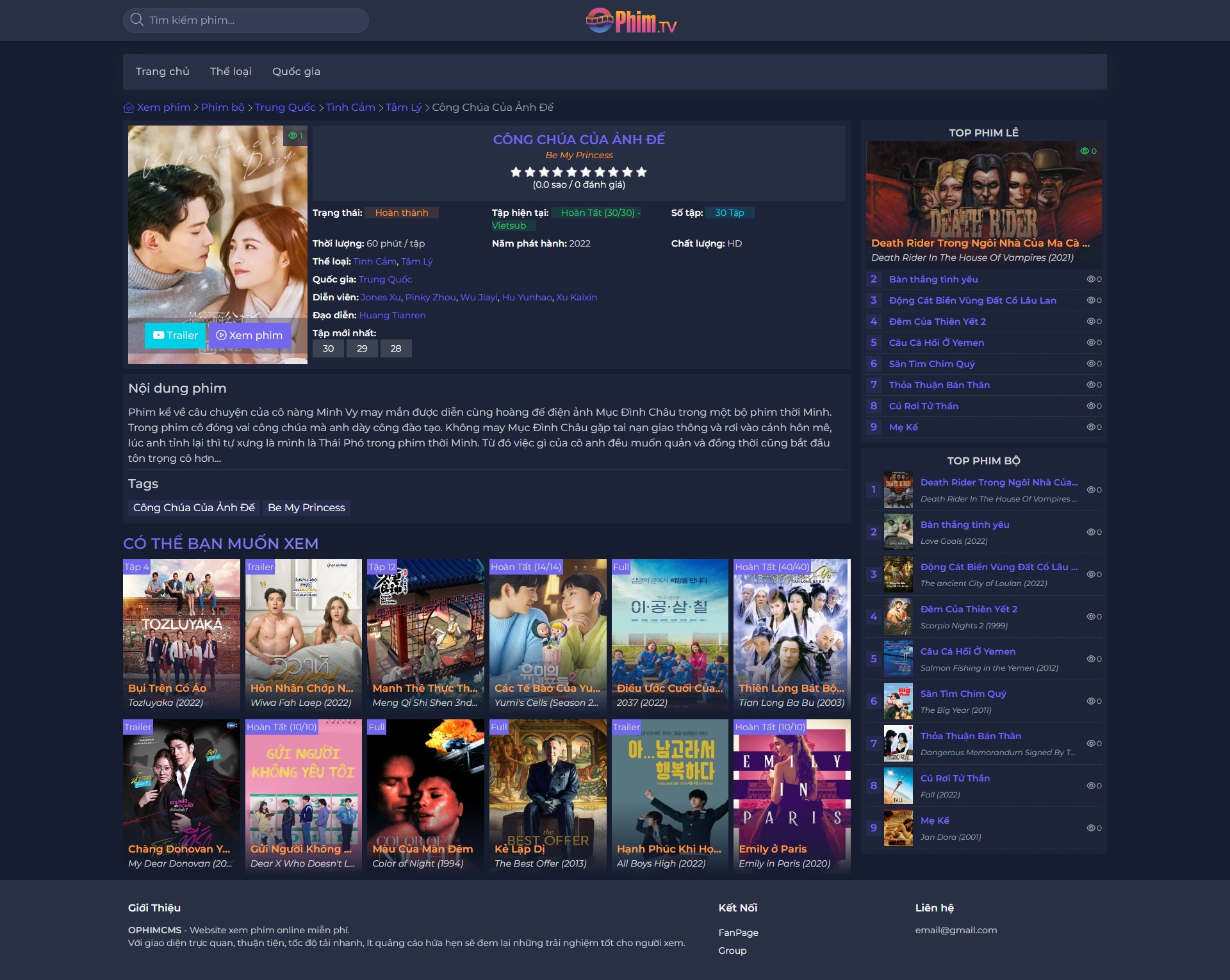Viewport: 1230px width, 980px height.
Task: Open Chàng Donovan movie thumbnail
Action: click(x=181, y=796)
